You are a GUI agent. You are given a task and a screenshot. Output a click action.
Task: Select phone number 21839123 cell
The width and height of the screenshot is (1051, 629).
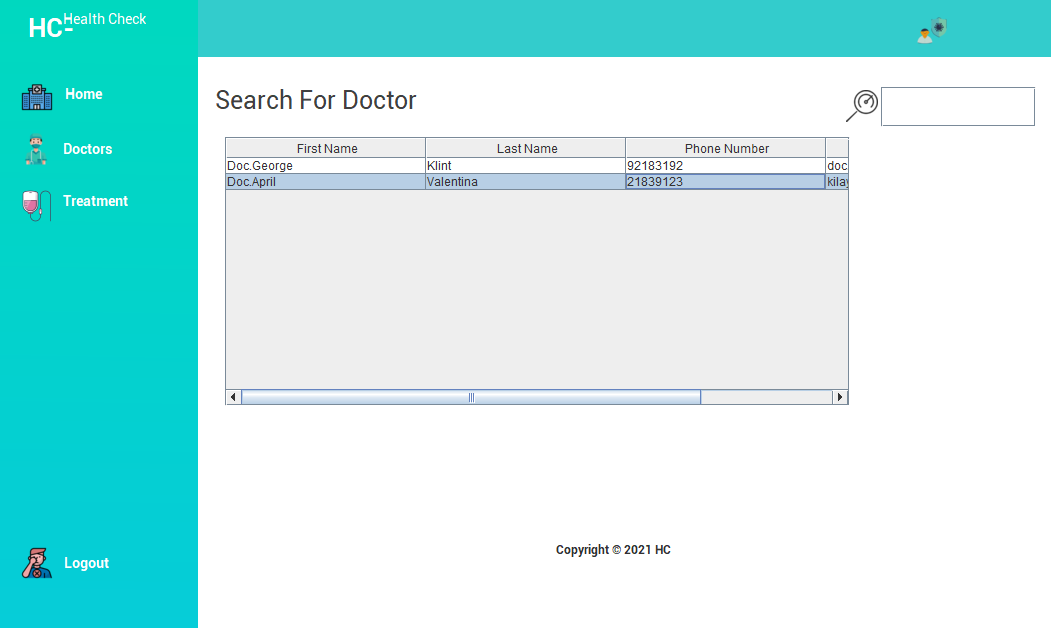pos(726,182)
